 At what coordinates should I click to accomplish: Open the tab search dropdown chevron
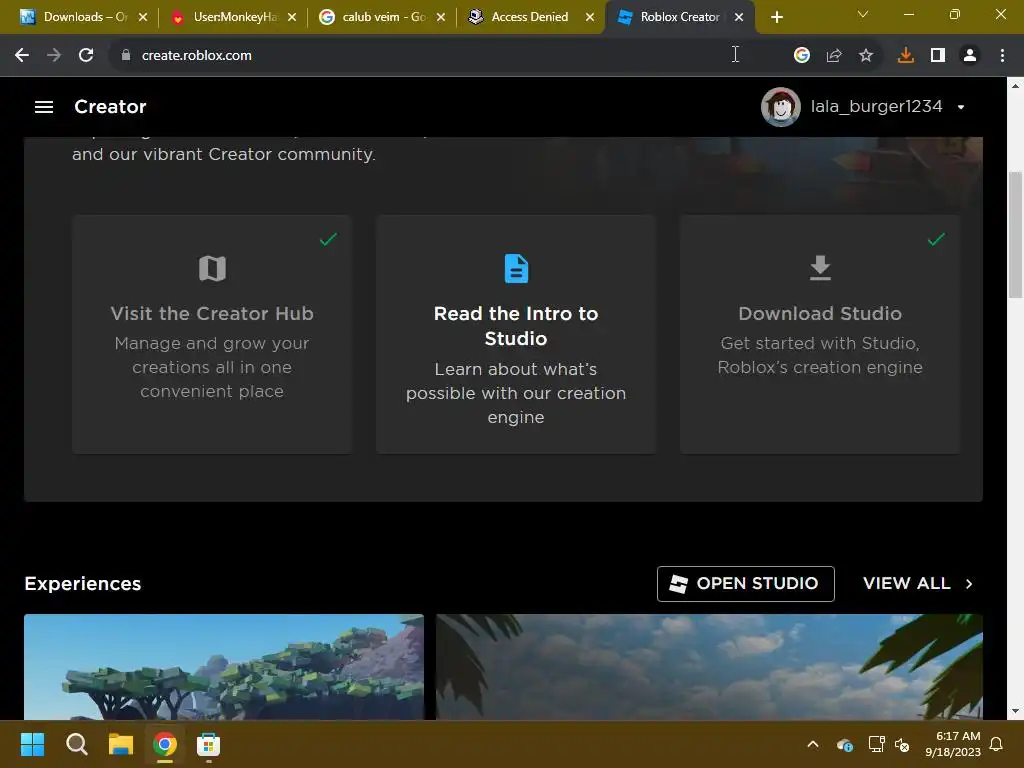[863, 14]
